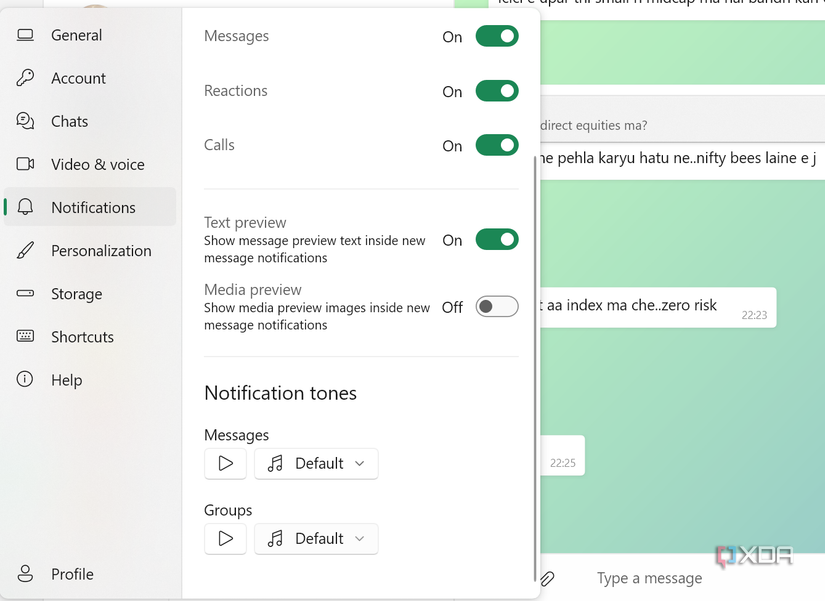Click the message about nifty bees
This screenshot has width=825, height=601.
point(682,158)
